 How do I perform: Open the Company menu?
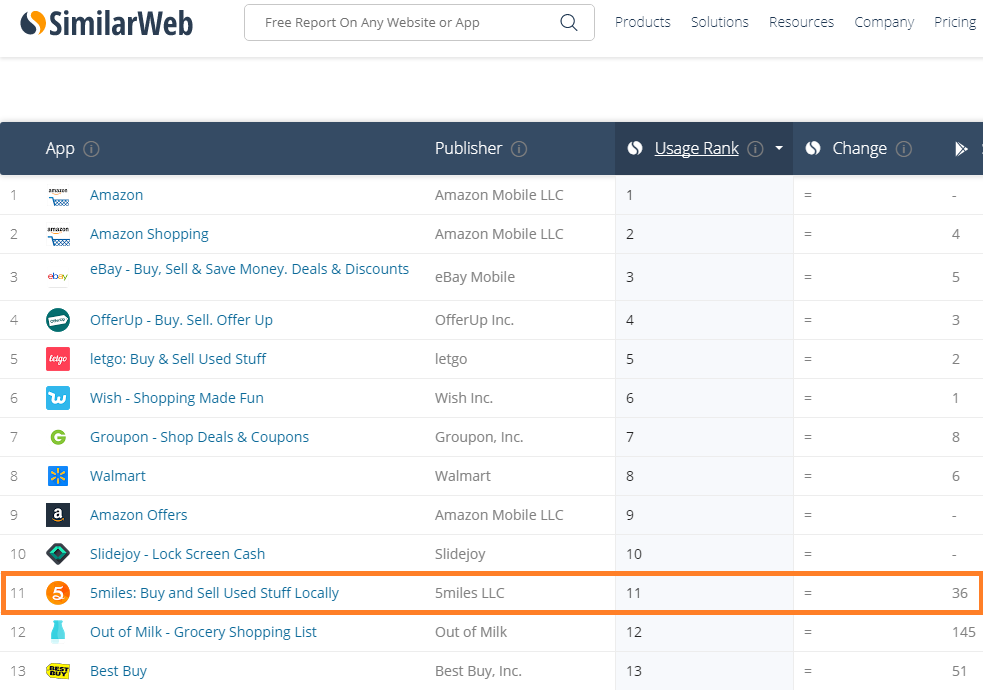[x=884, y=22]
